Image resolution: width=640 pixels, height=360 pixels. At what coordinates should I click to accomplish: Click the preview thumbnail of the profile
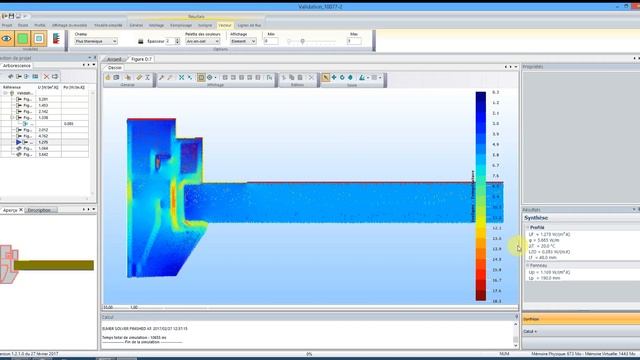point(47,265)
